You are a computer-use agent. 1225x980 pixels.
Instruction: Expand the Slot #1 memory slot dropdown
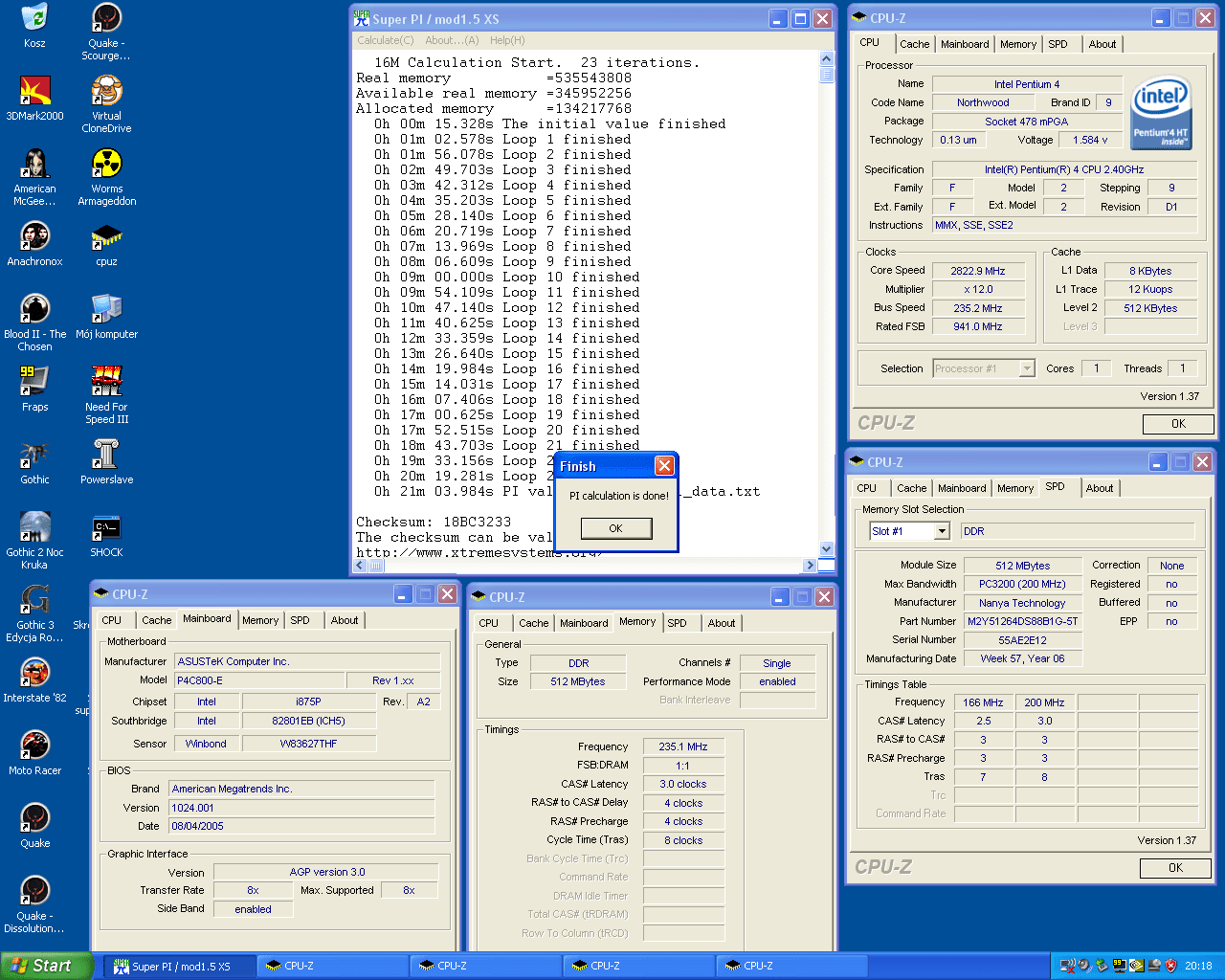pos(942,531)
